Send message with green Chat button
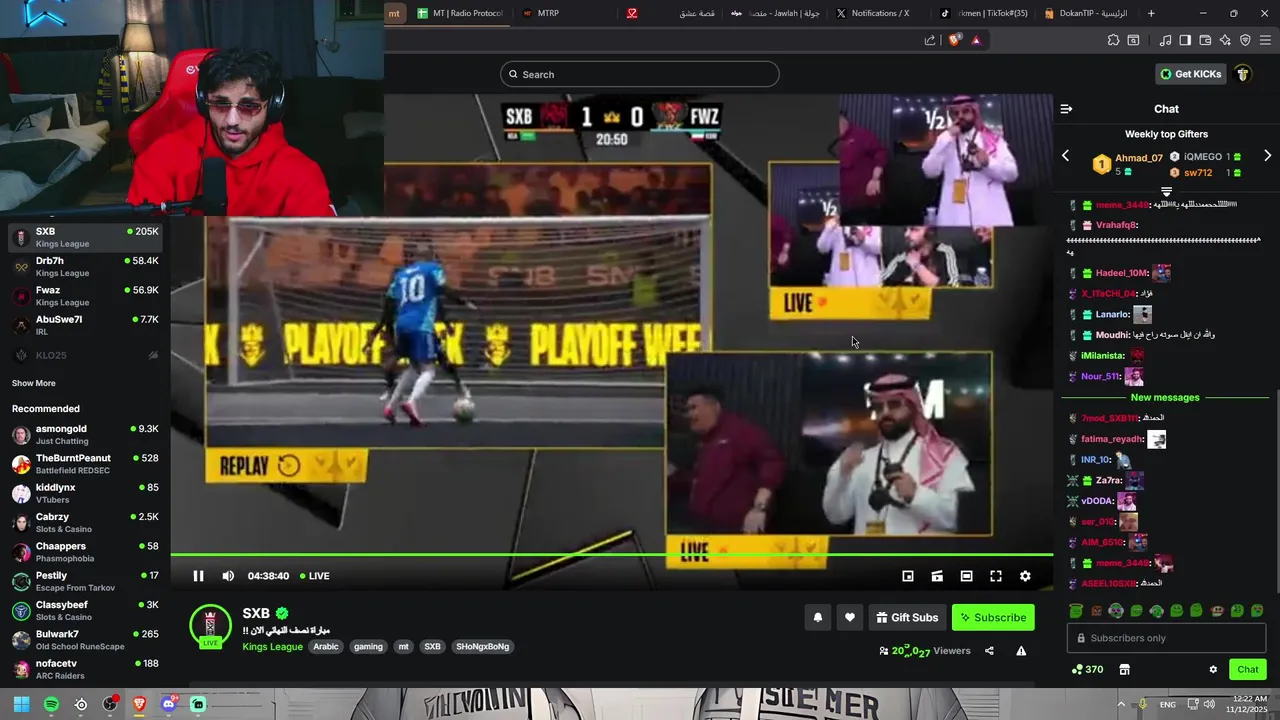 pos(1247,670)
